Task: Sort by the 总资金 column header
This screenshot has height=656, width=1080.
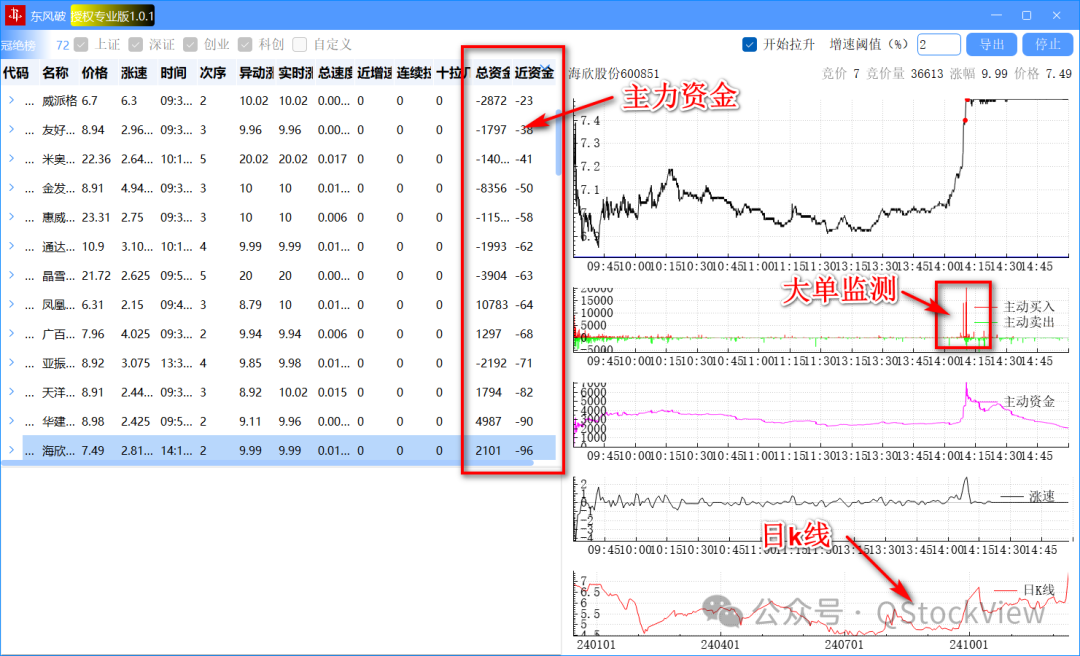Action: tap(492, 73)
